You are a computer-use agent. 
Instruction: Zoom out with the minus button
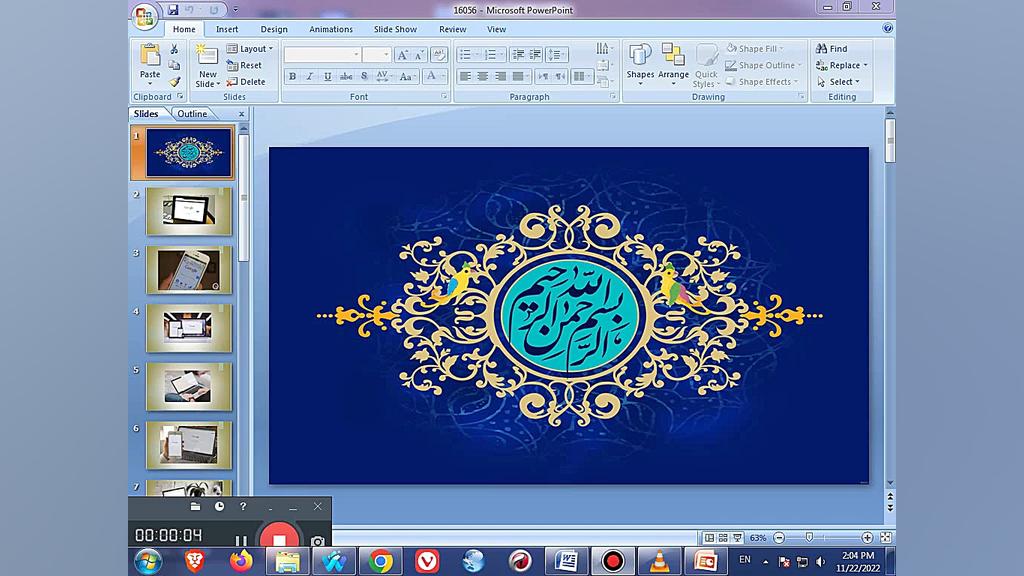(779, 537)
